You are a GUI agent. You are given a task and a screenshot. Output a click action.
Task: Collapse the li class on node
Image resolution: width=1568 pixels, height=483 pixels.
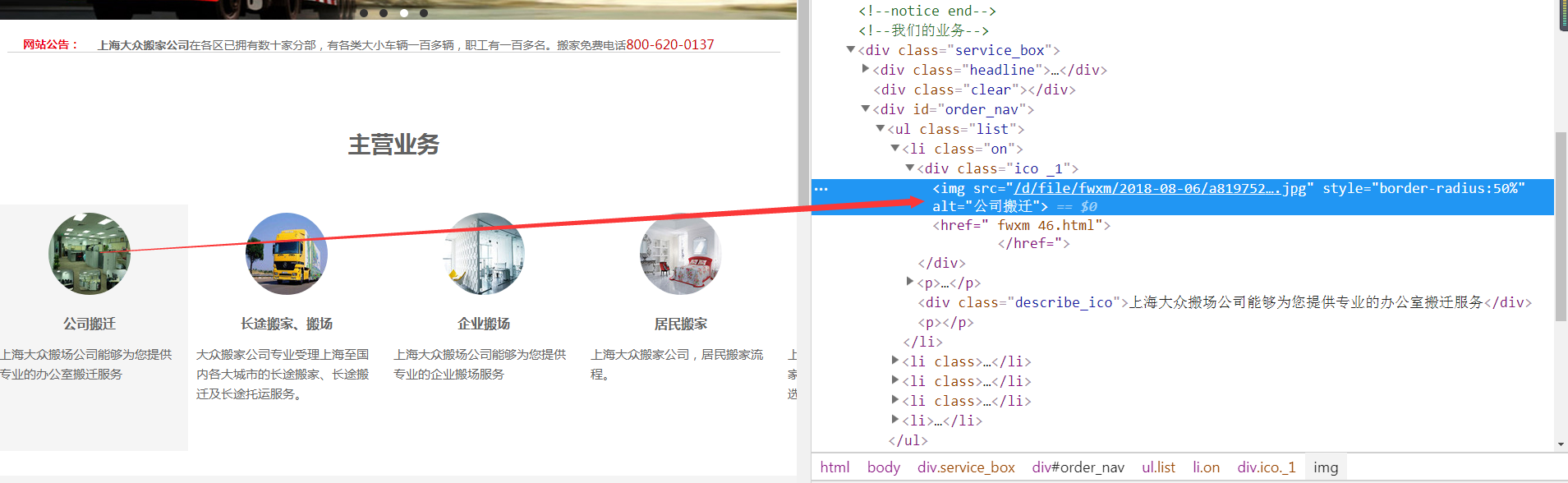tap(895, 149)
